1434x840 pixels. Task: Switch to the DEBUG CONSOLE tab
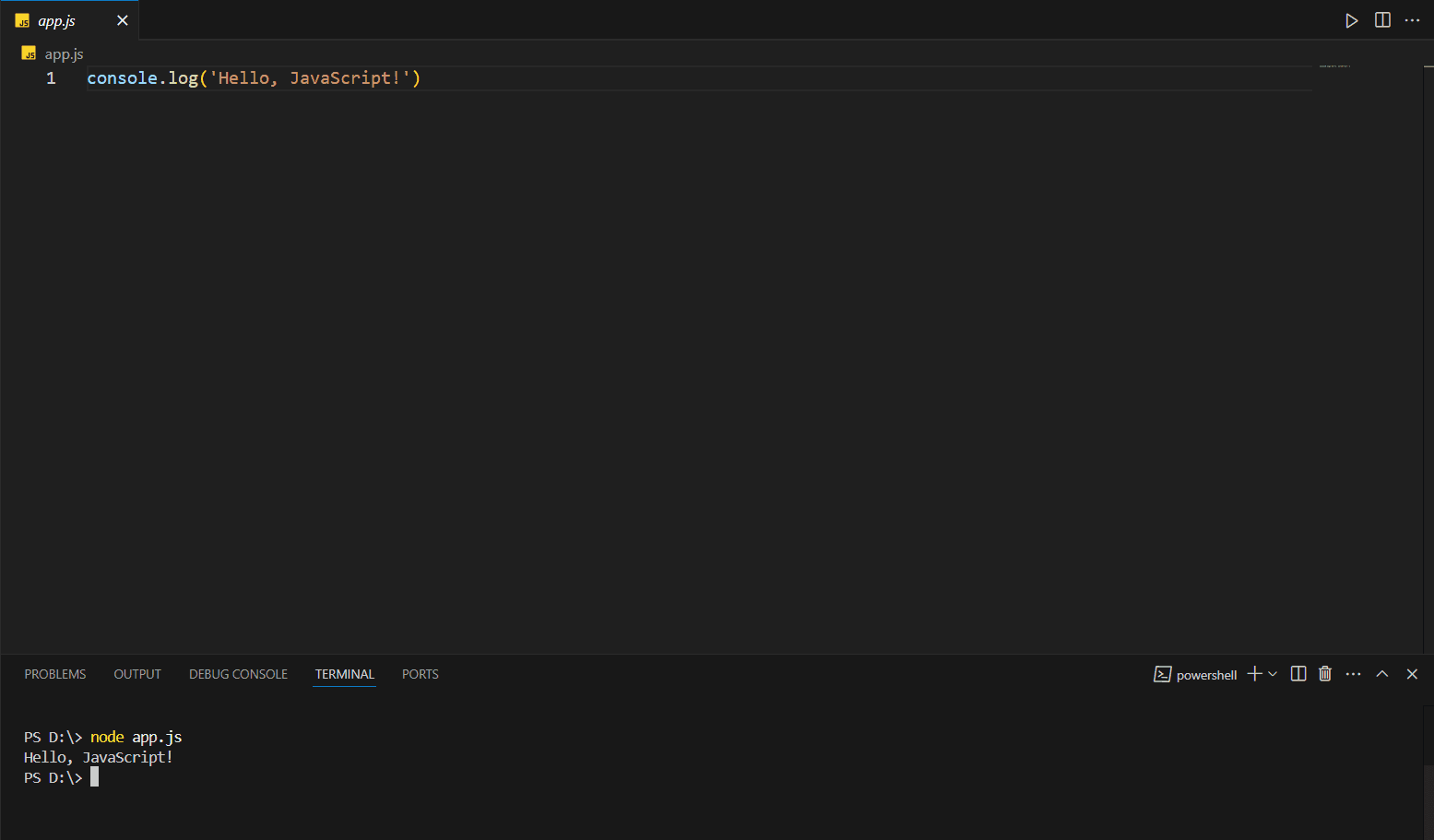pyautogui.click(x=238, y=674)
